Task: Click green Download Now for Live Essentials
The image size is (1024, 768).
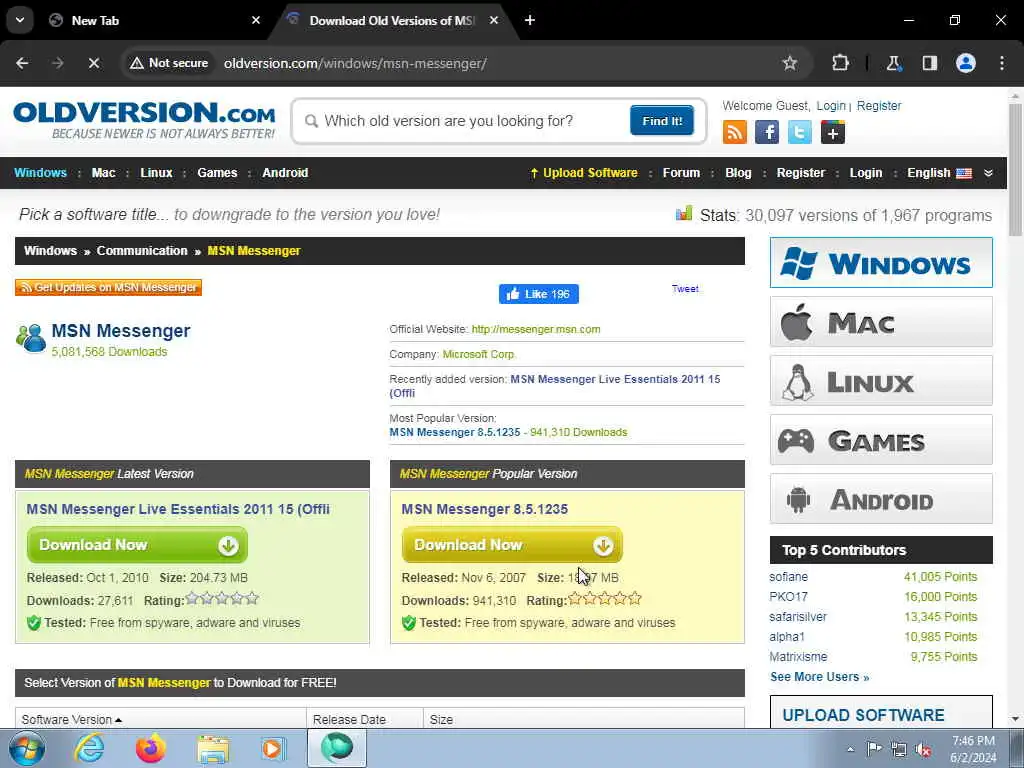Action: 137,545
